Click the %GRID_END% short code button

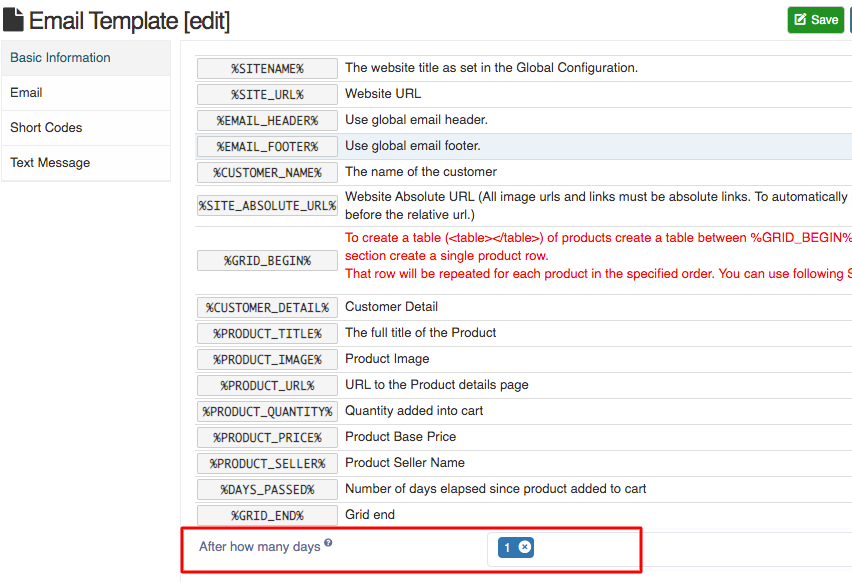(267, 516)
